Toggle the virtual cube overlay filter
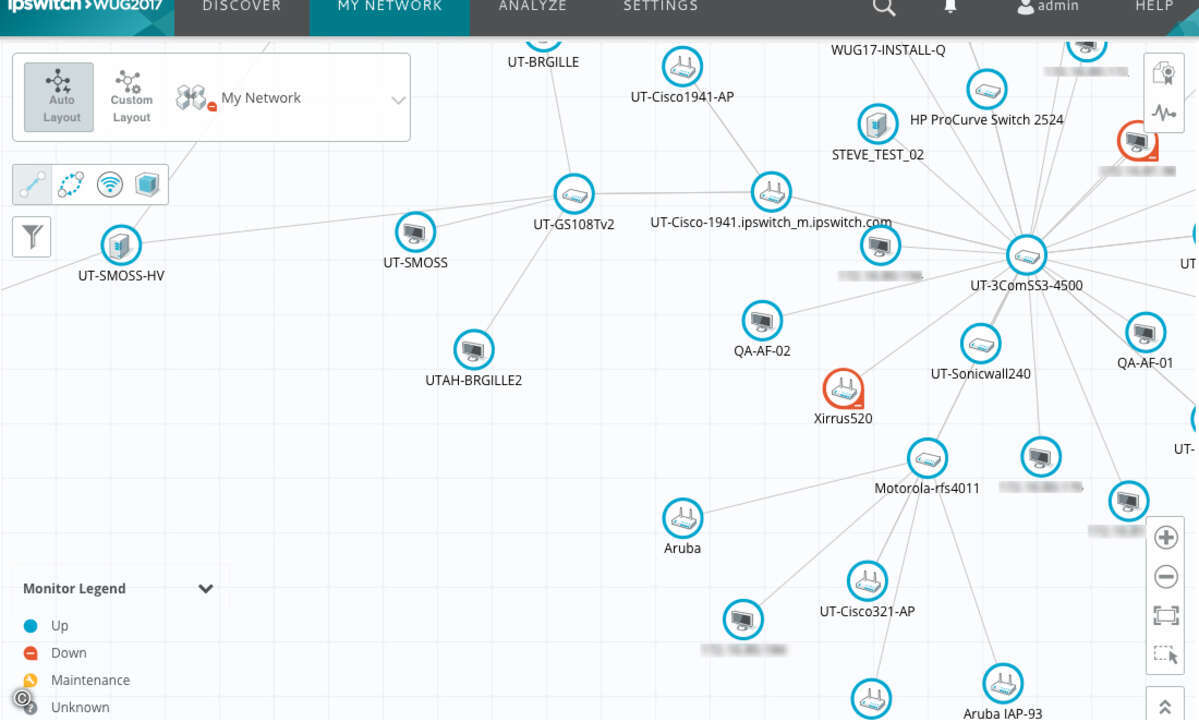 point(147,185)
